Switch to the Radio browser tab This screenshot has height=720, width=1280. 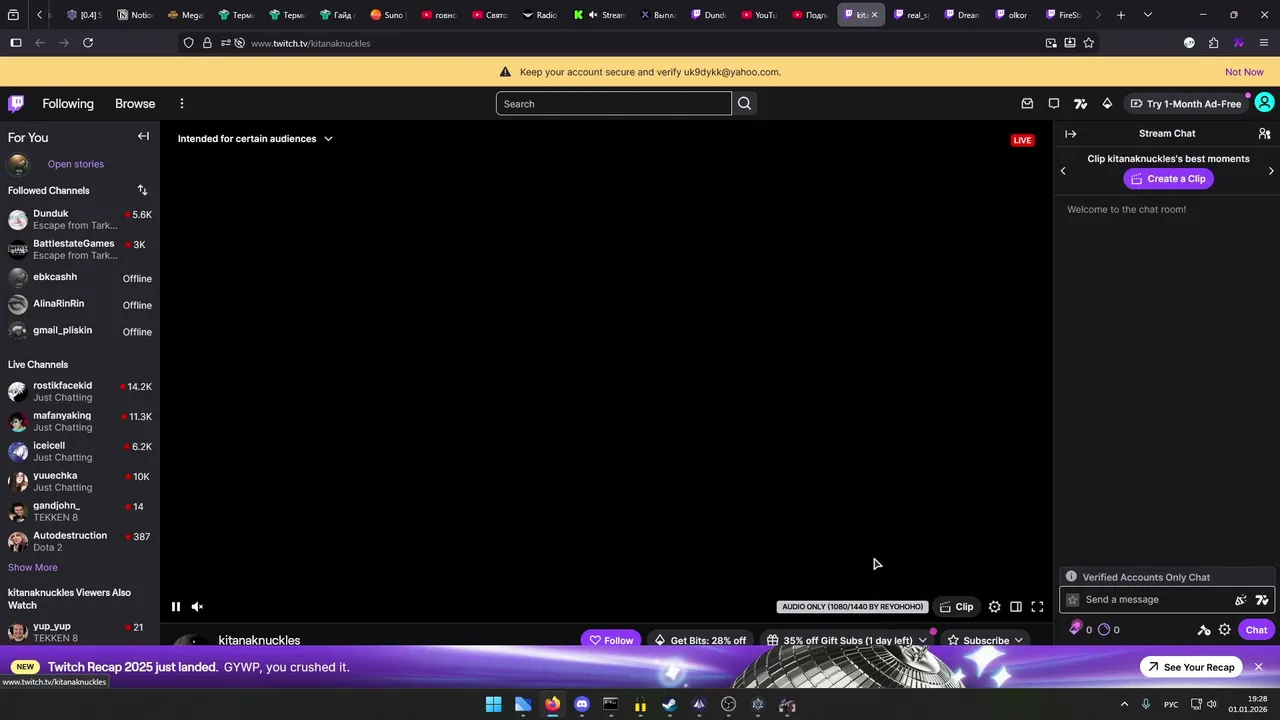click(540, 15)
